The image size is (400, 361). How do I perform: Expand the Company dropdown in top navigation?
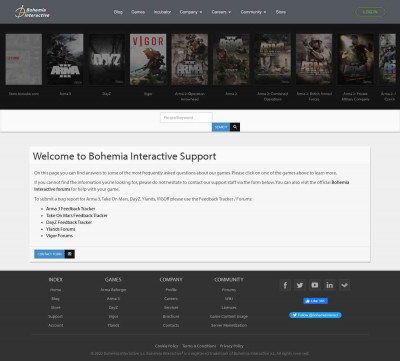point(191,12)
